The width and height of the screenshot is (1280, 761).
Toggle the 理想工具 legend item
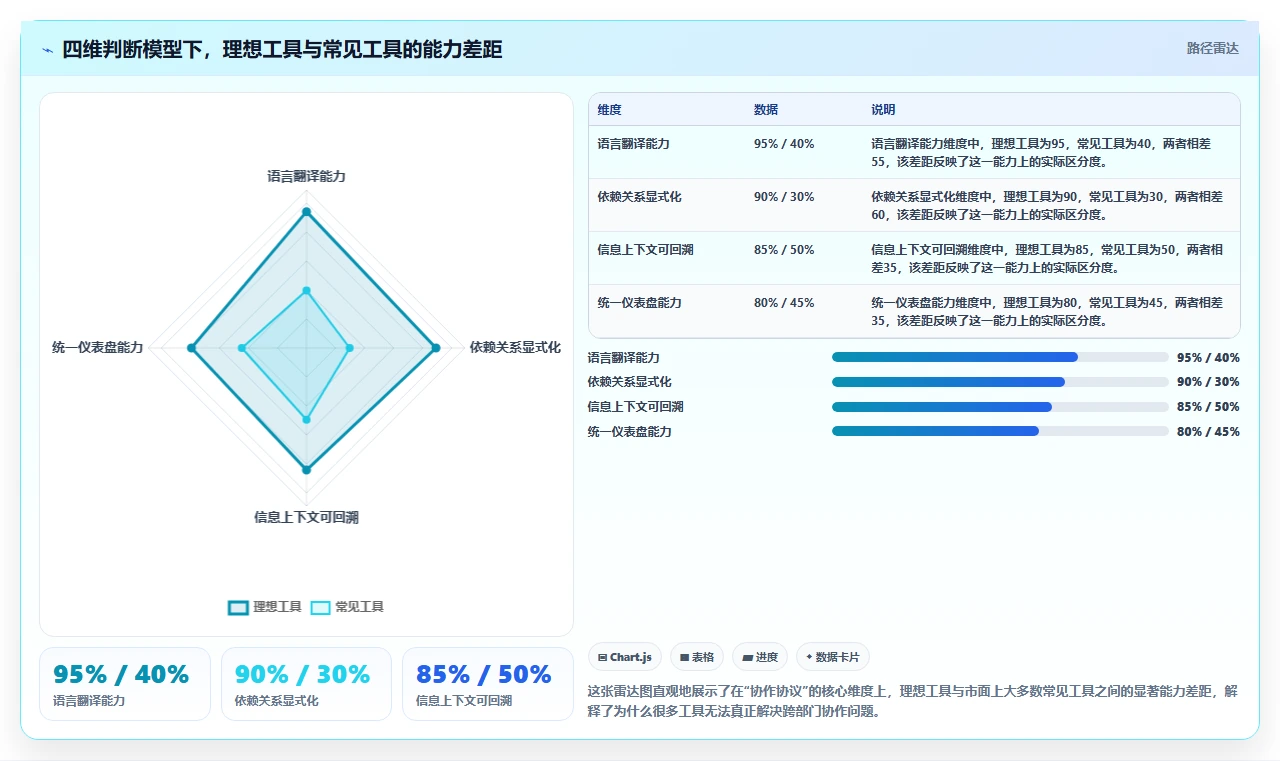(265, 607)
